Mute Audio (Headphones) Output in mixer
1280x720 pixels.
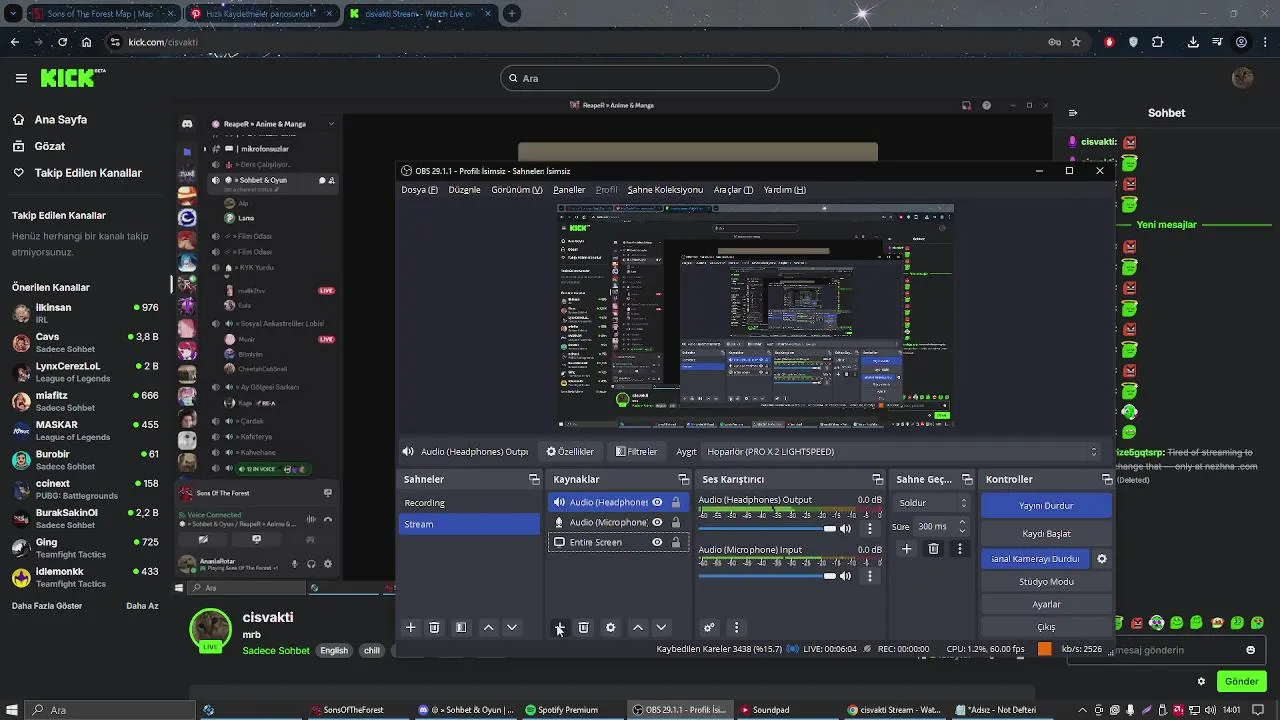point(846,528)
